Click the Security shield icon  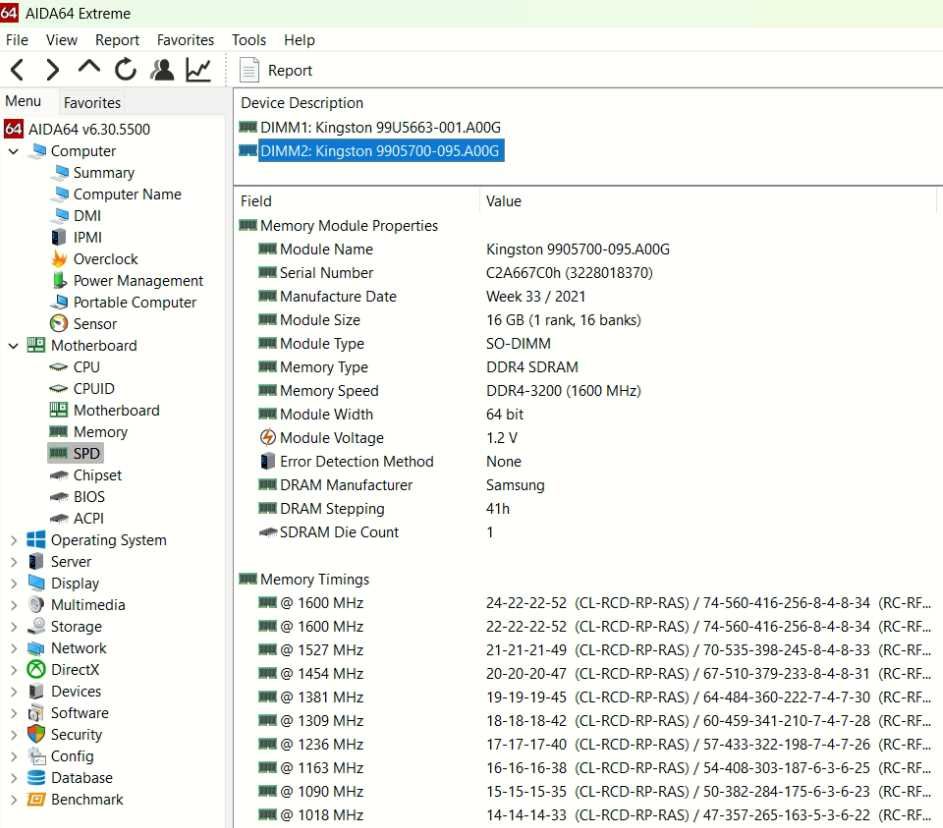(36, 734)
